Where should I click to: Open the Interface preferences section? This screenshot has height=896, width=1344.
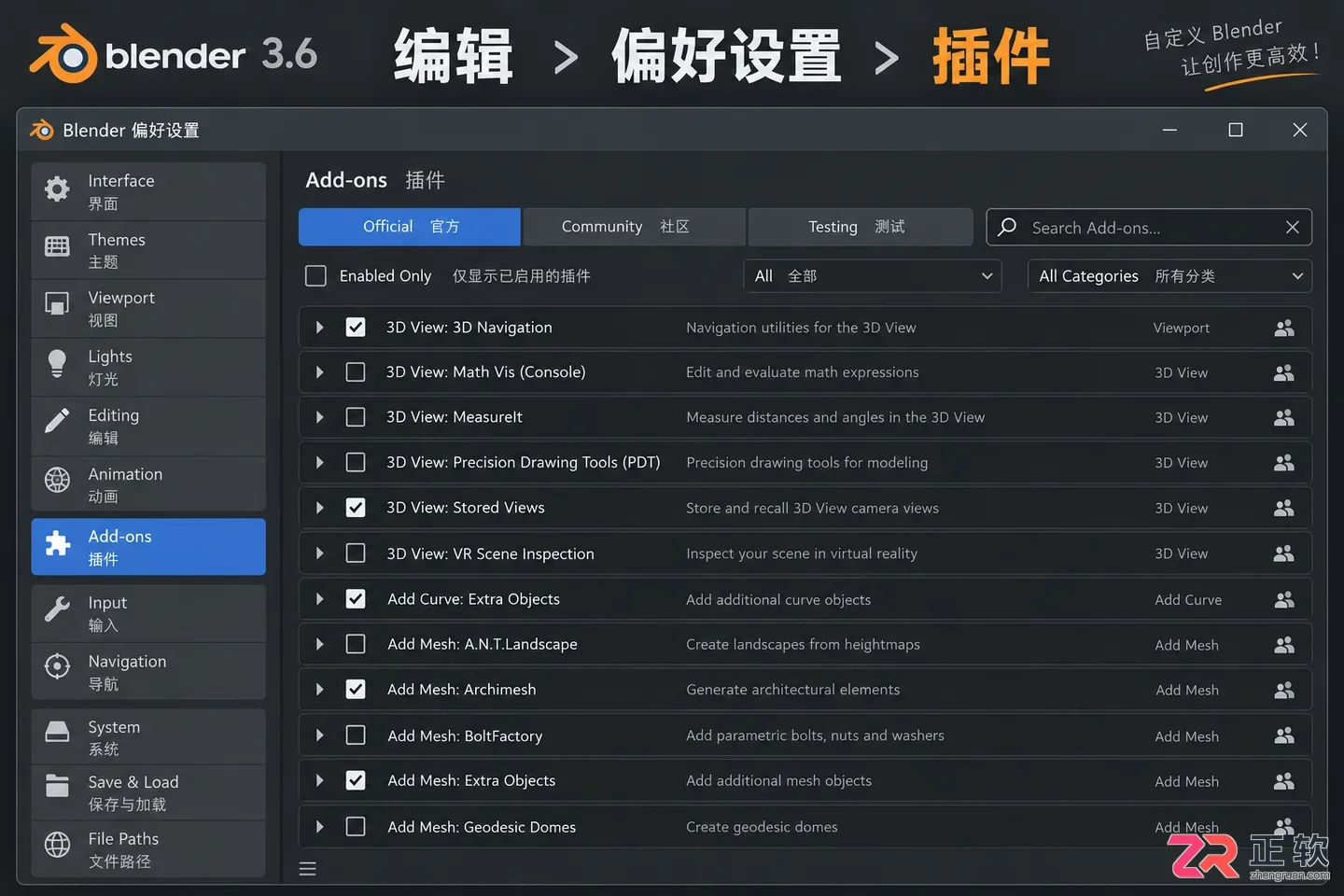(148, 191)
